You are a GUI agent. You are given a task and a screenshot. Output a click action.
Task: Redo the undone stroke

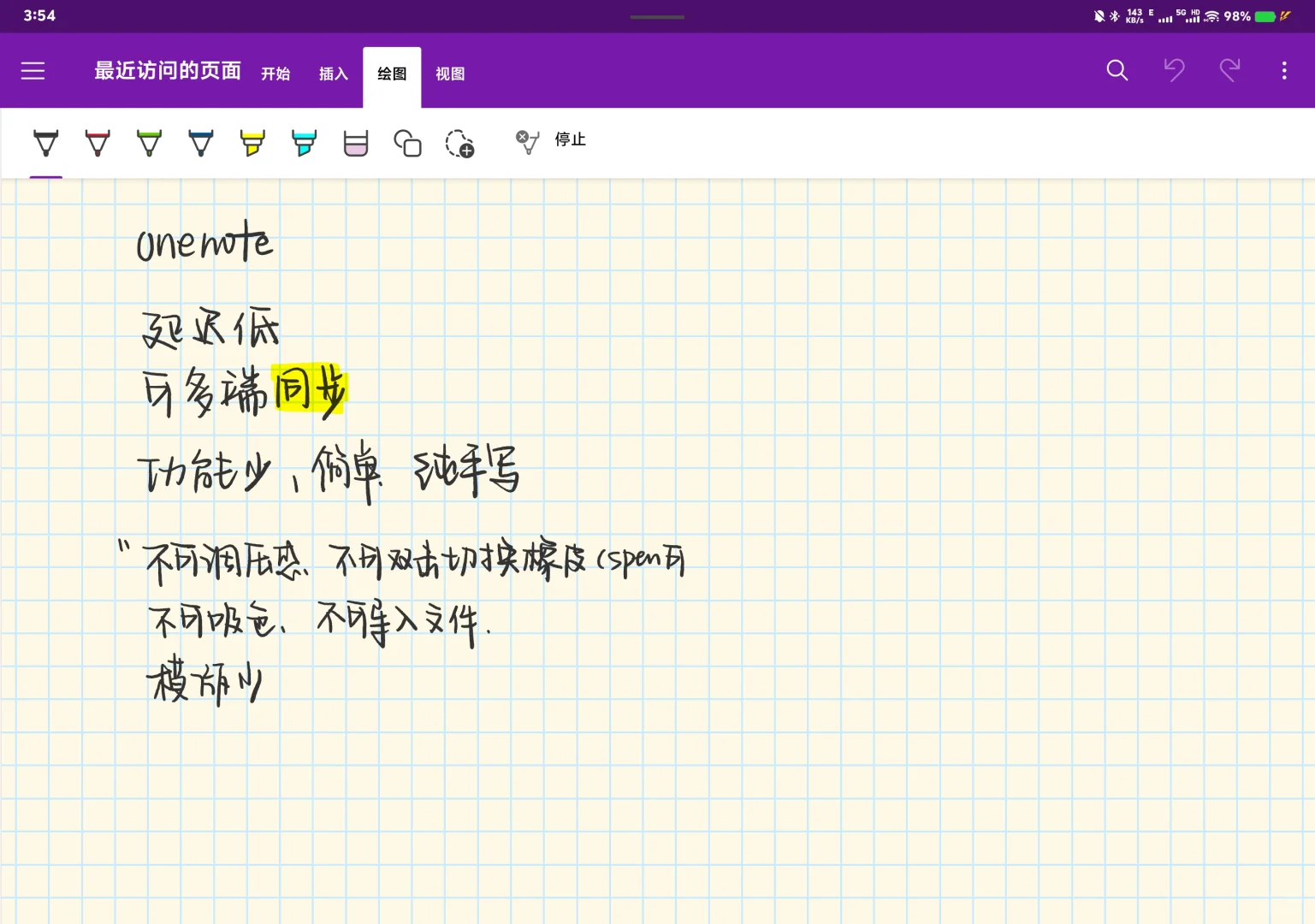[x=1229, y=70]
